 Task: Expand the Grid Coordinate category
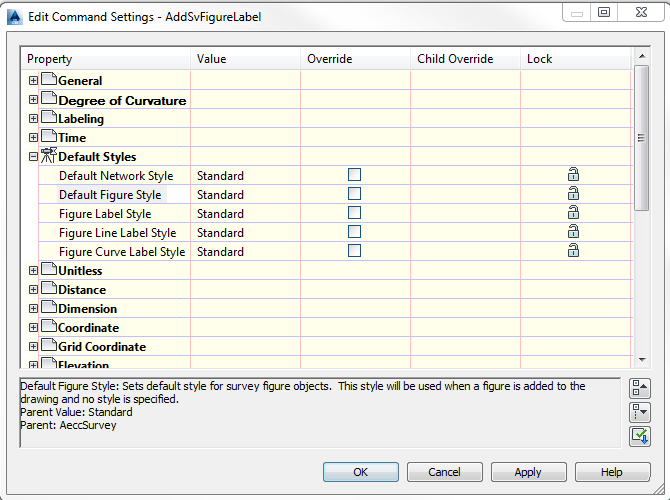(34, 347)
